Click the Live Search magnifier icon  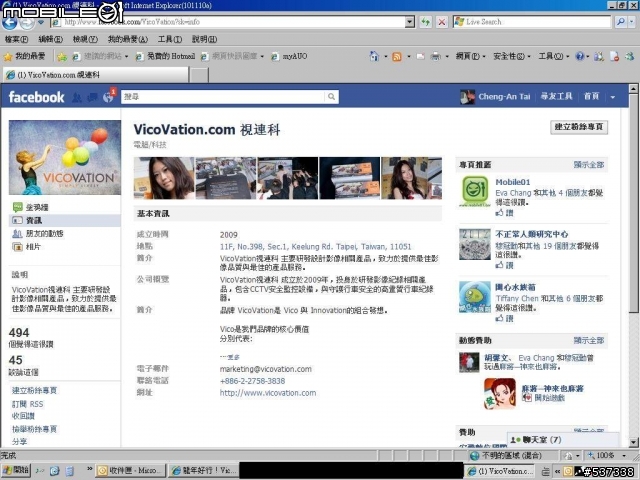tap(620, 22)
